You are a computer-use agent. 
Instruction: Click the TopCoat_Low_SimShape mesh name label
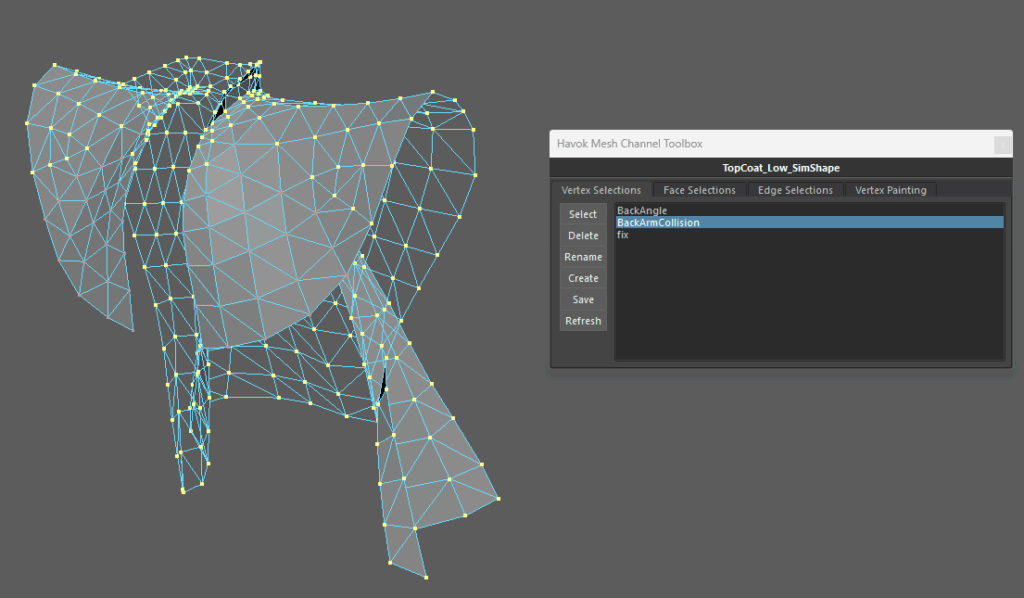coord(781,168)
